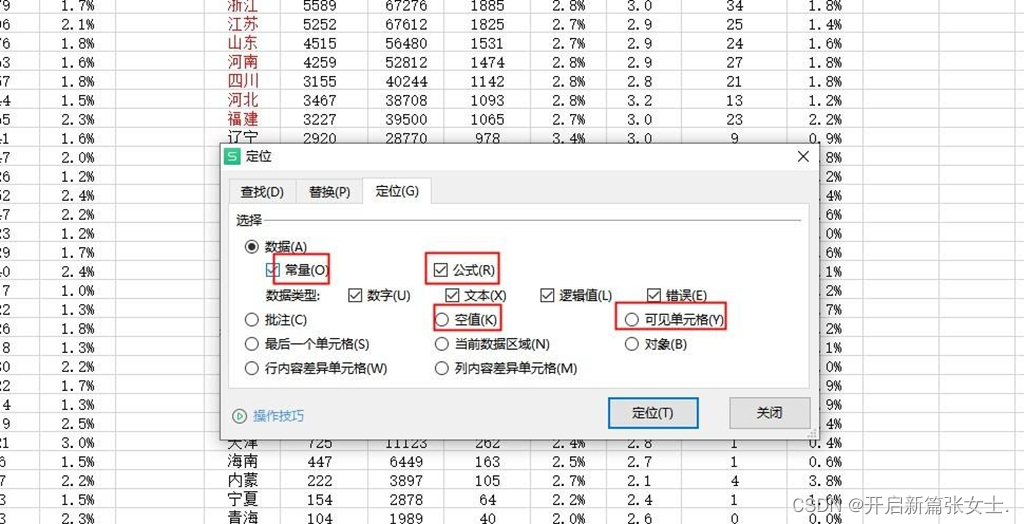Image resolution: width=1024 pixels, height=524 pixels.
Task: Open the 操作技巧 link
Action: 278,416
